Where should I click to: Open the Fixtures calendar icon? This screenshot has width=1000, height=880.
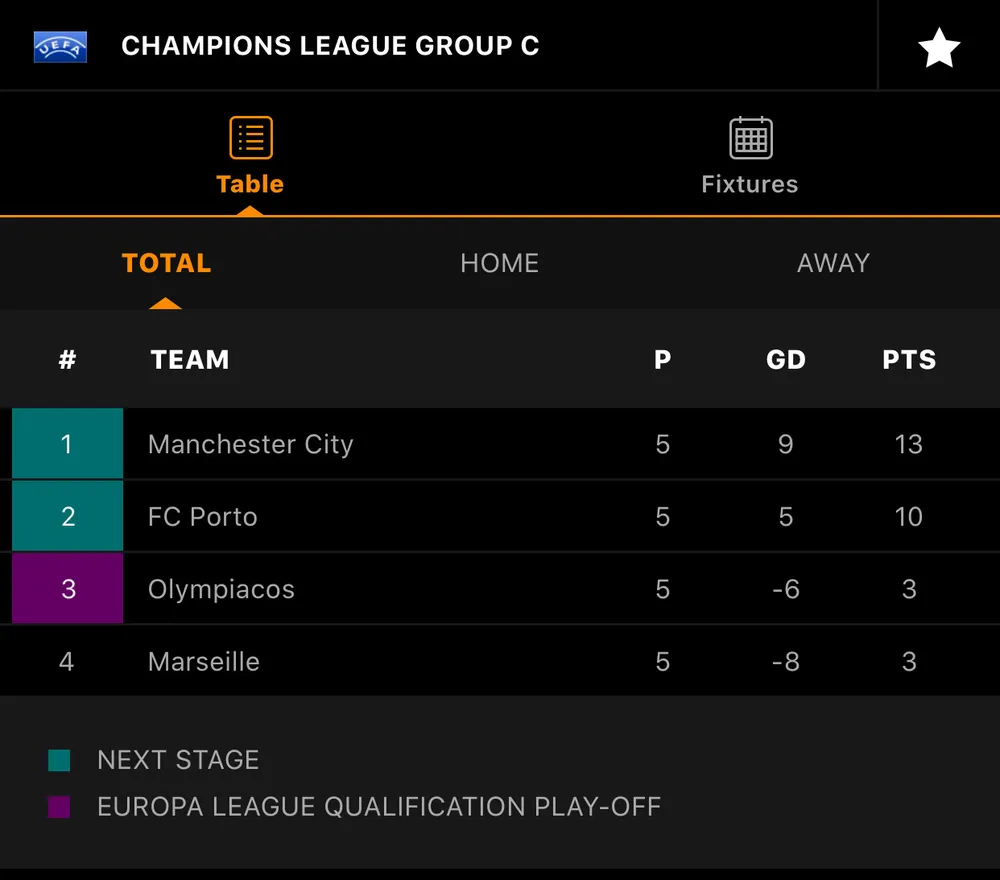750,138
